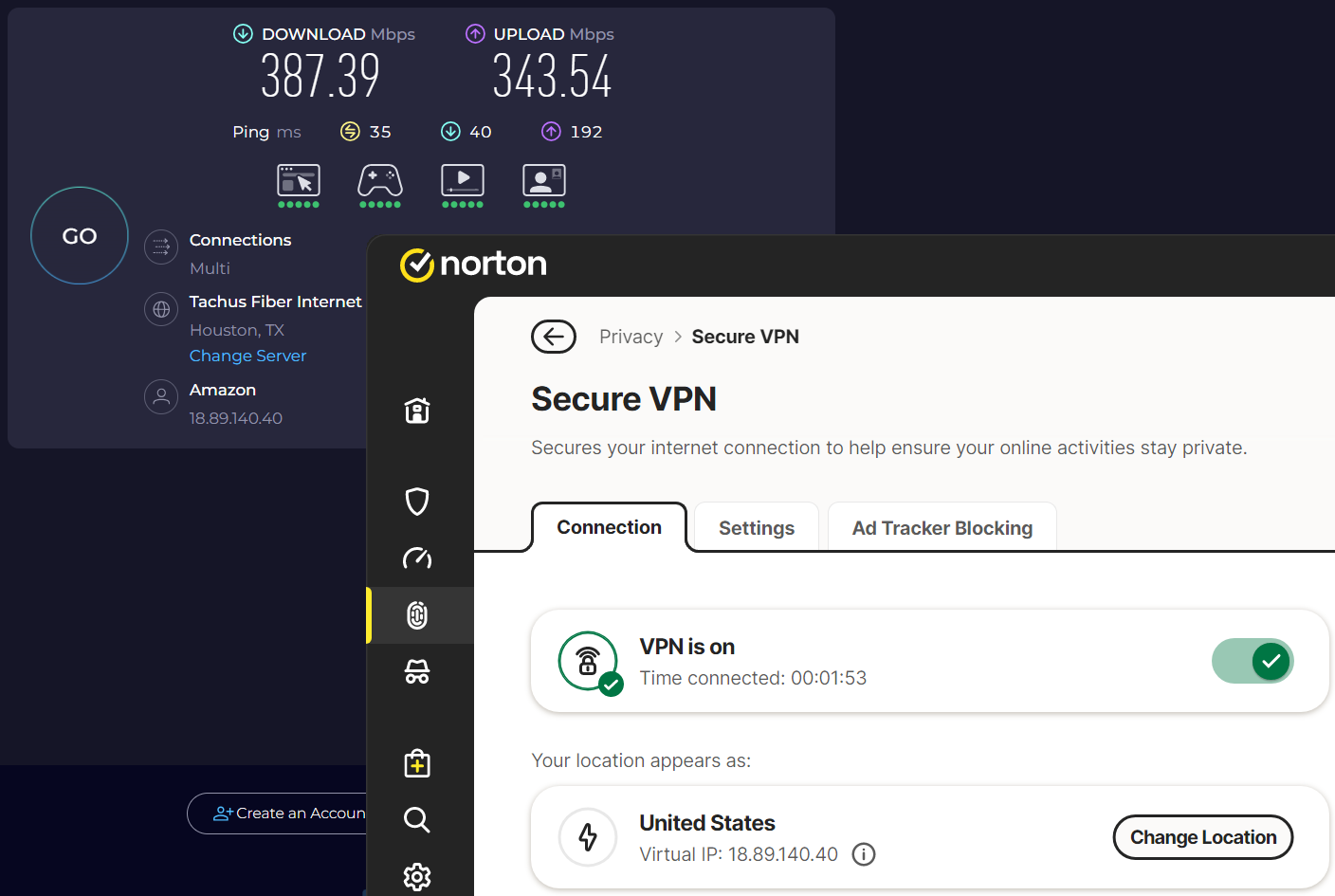Open Norton home dashboard icon

[417, 411]
